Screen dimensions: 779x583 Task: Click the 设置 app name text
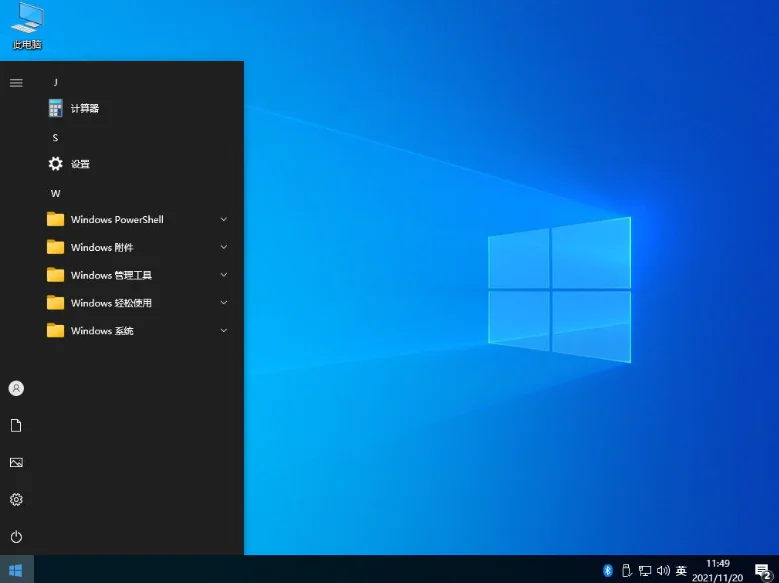point(80,164)
